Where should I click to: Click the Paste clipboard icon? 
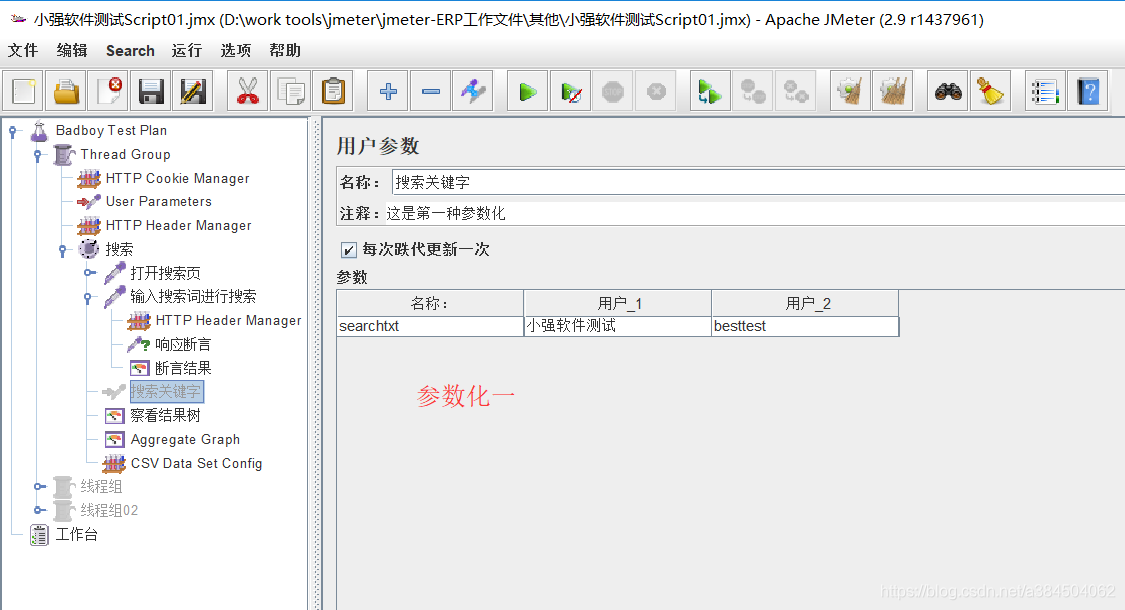coord(333,91)
